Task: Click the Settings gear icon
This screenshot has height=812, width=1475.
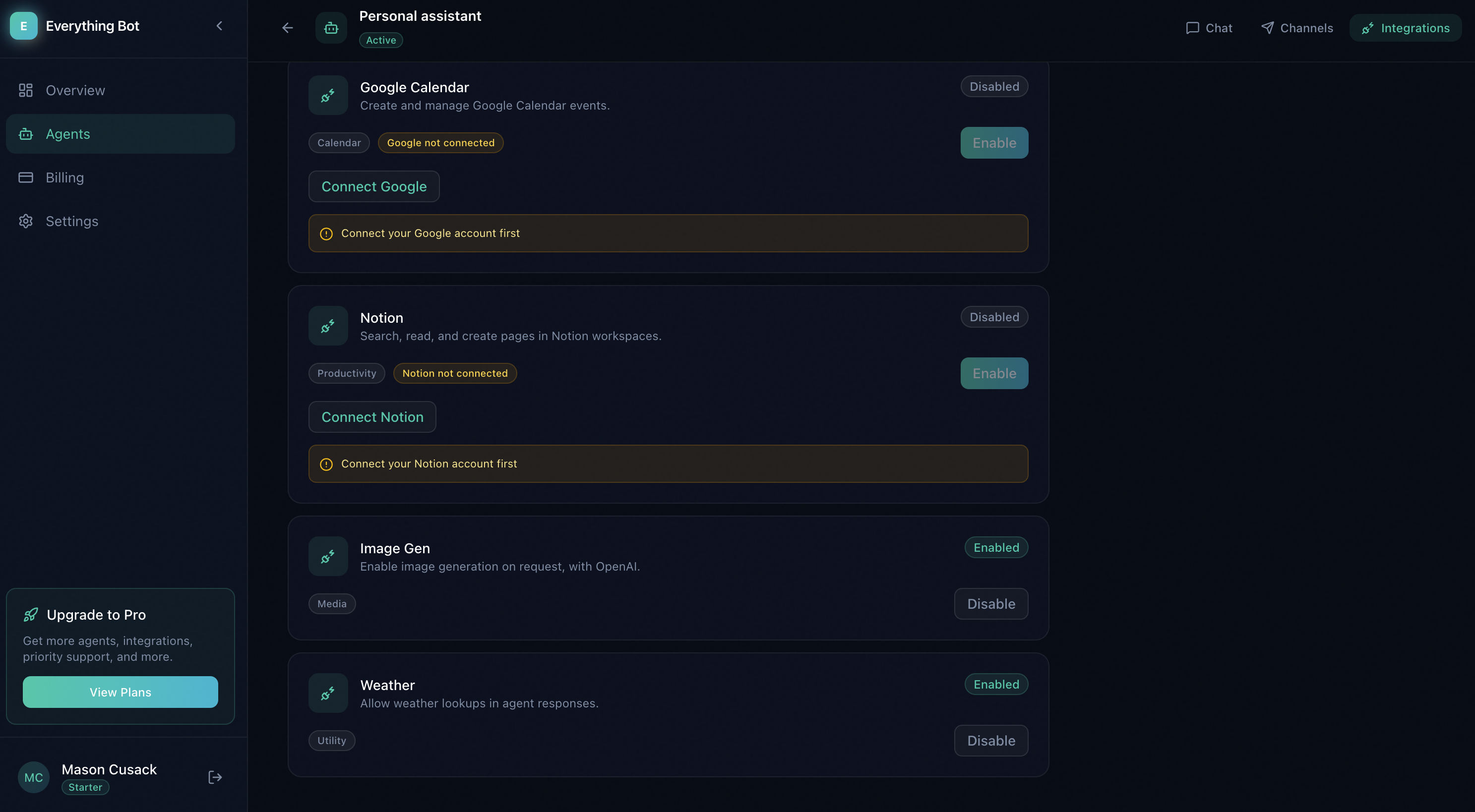Action: [26, 221]
